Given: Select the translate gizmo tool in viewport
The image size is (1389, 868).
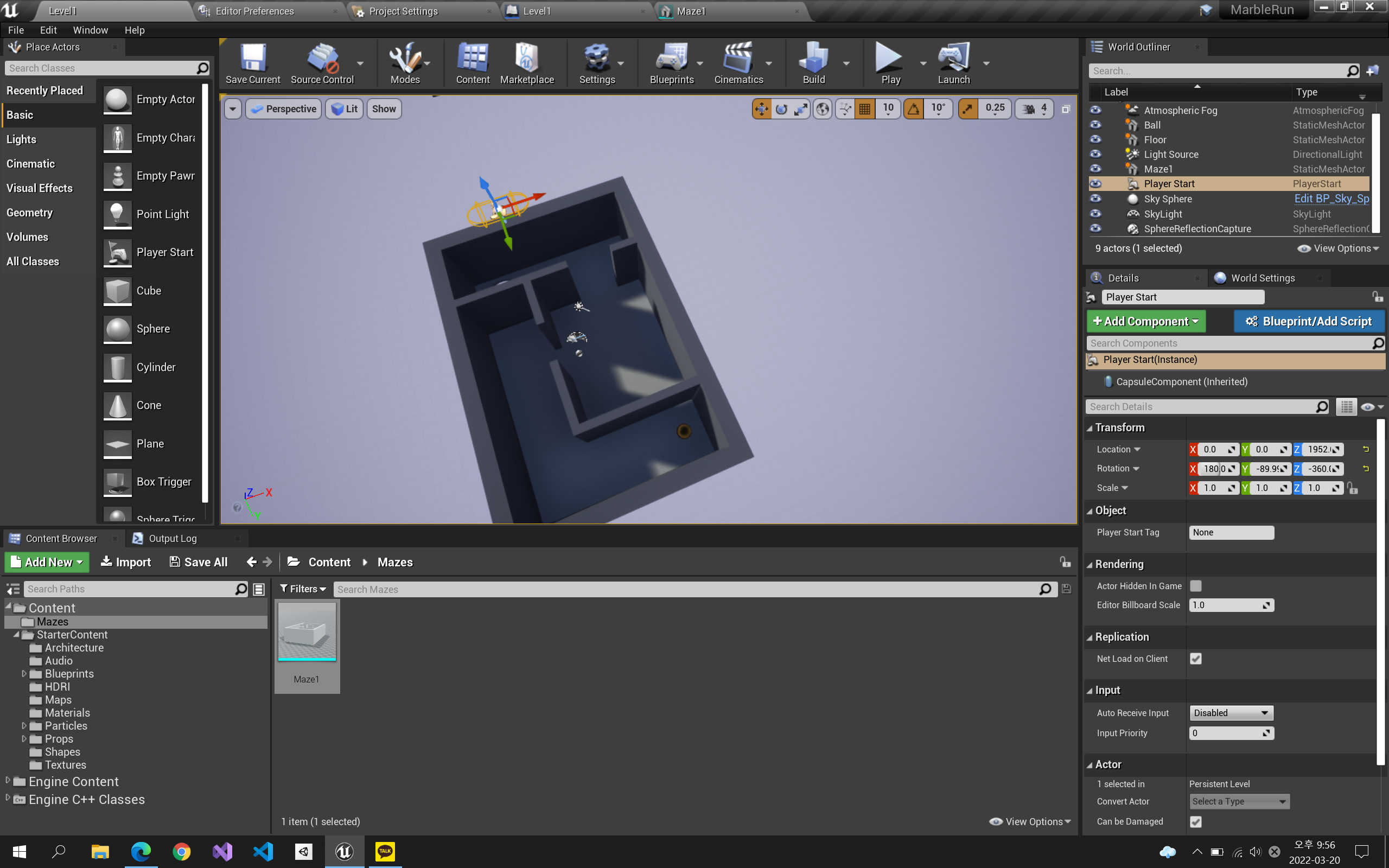Looking at the screenshot, I should click(762, 108).
